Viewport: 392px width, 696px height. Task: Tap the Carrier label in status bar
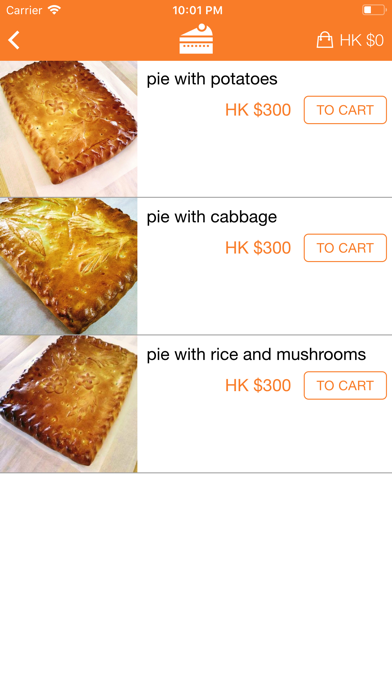coord(24,10)
